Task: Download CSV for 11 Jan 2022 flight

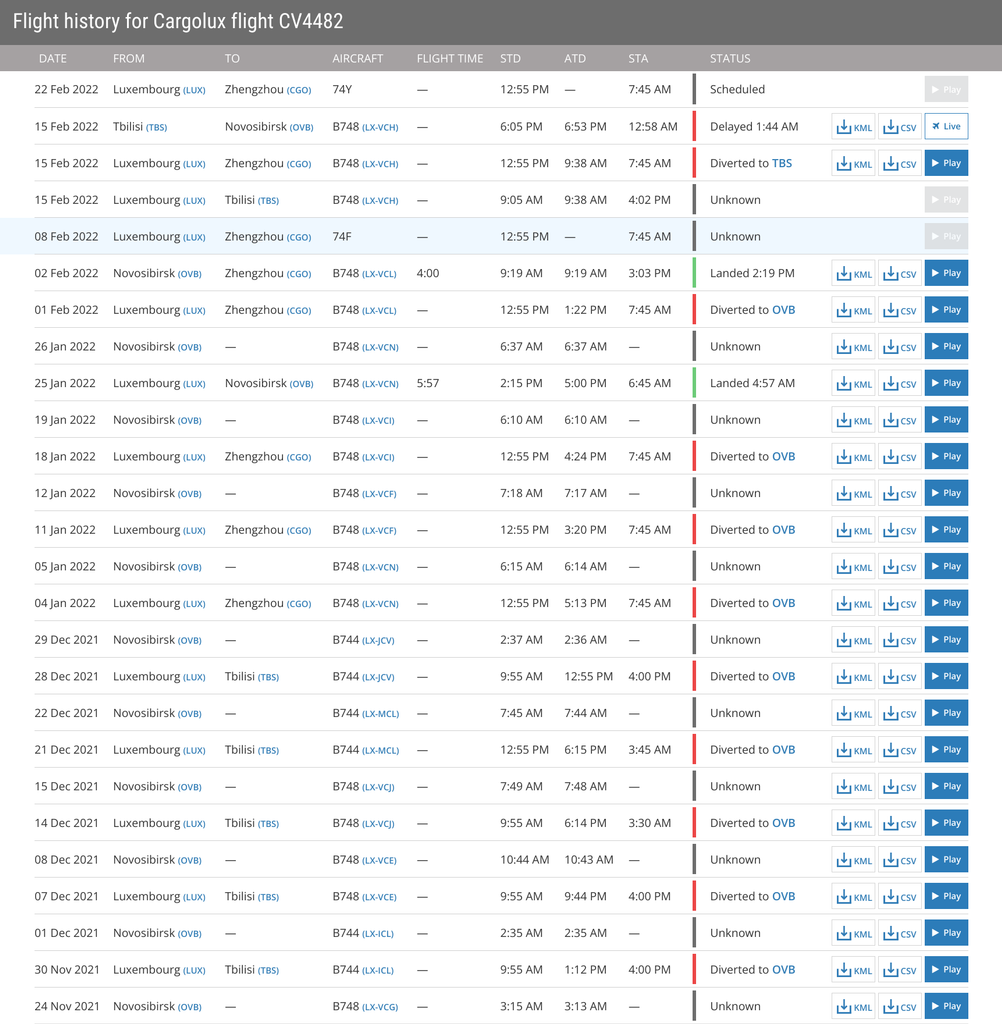Action: 899,530
